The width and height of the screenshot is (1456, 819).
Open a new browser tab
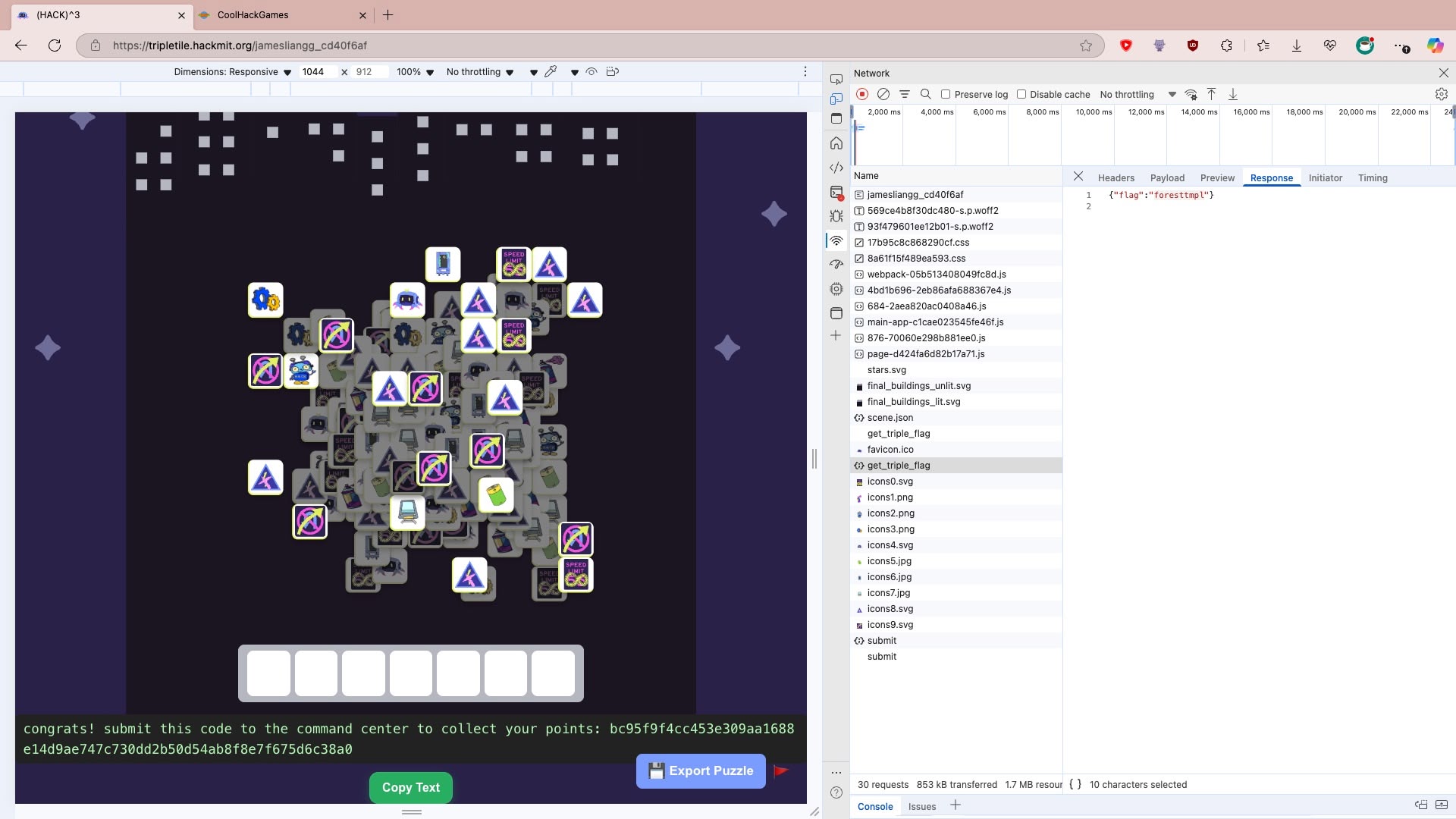(x=388, y=15)
